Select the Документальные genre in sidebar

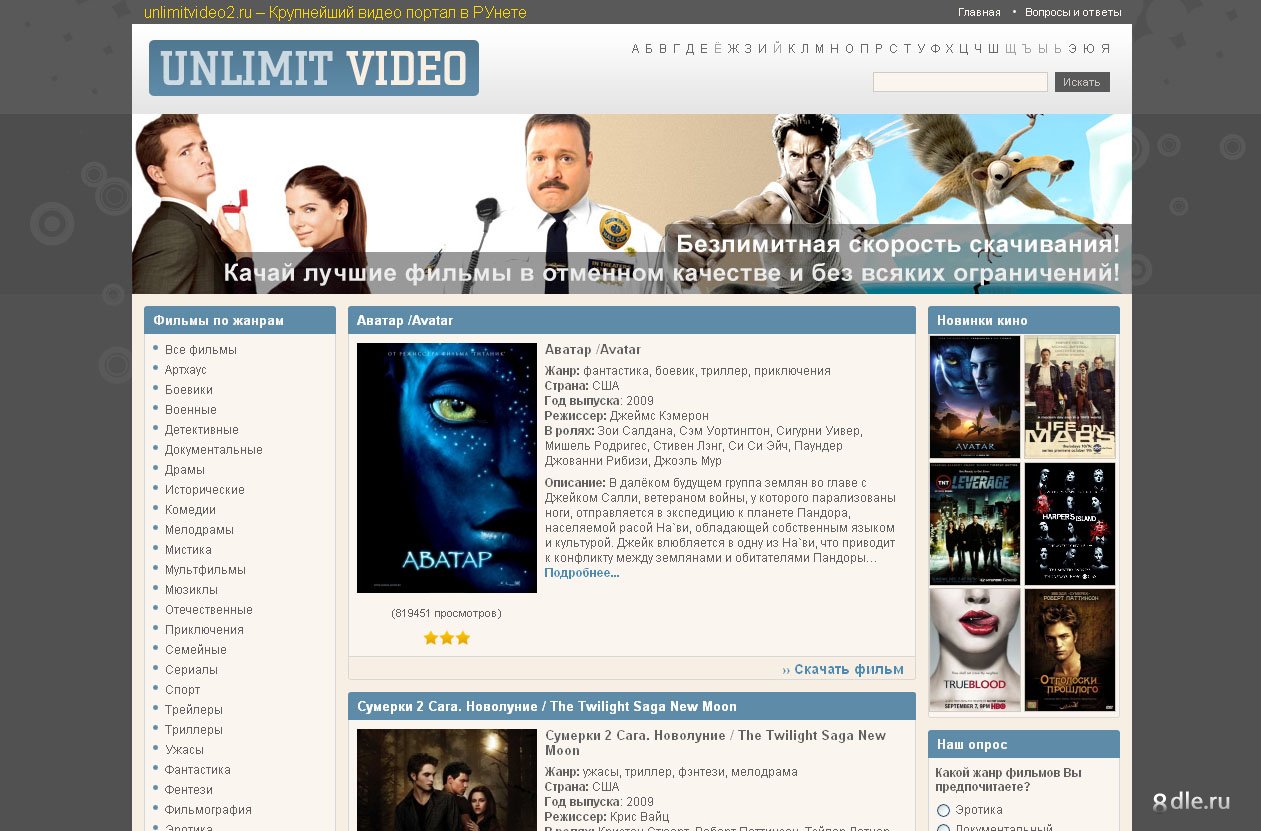click(x=214, y=450)
